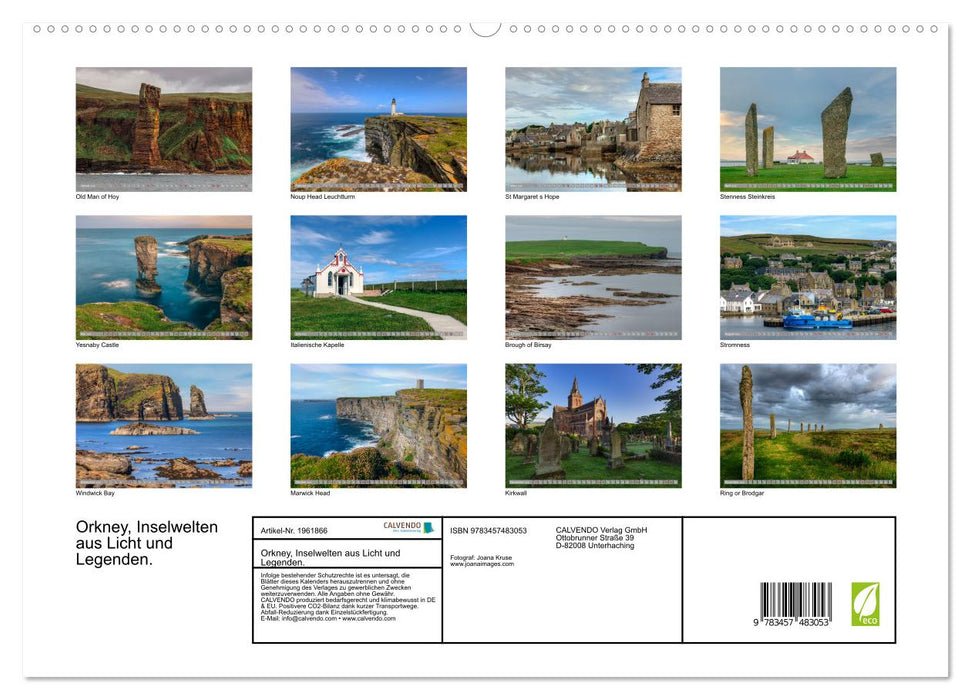Click the Ring or Brodgar image
This screenshot has height=700, width=971.
[x=807, y=425]
